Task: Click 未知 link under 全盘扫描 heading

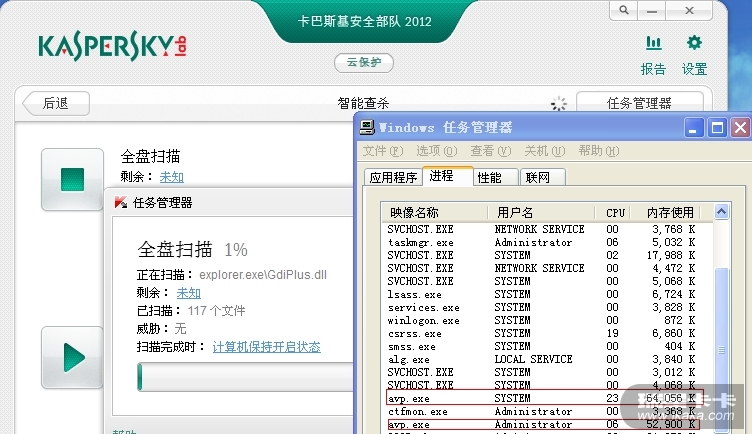Action: coord(172,177)
